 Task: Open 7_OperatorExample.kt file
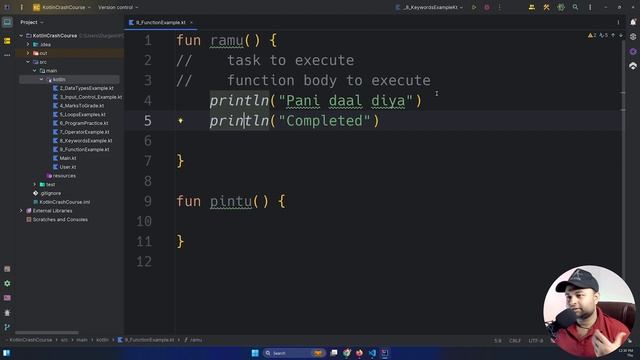tap(81, 132)
